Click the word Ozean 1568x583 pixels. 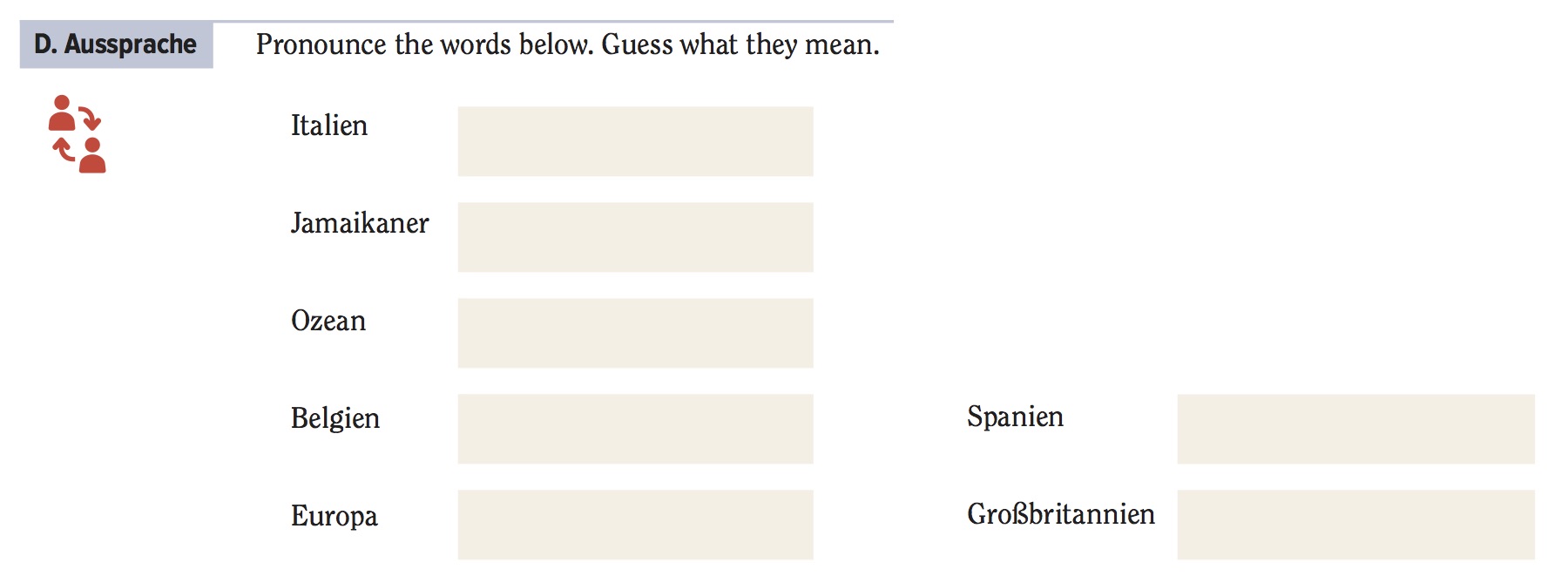328,321
